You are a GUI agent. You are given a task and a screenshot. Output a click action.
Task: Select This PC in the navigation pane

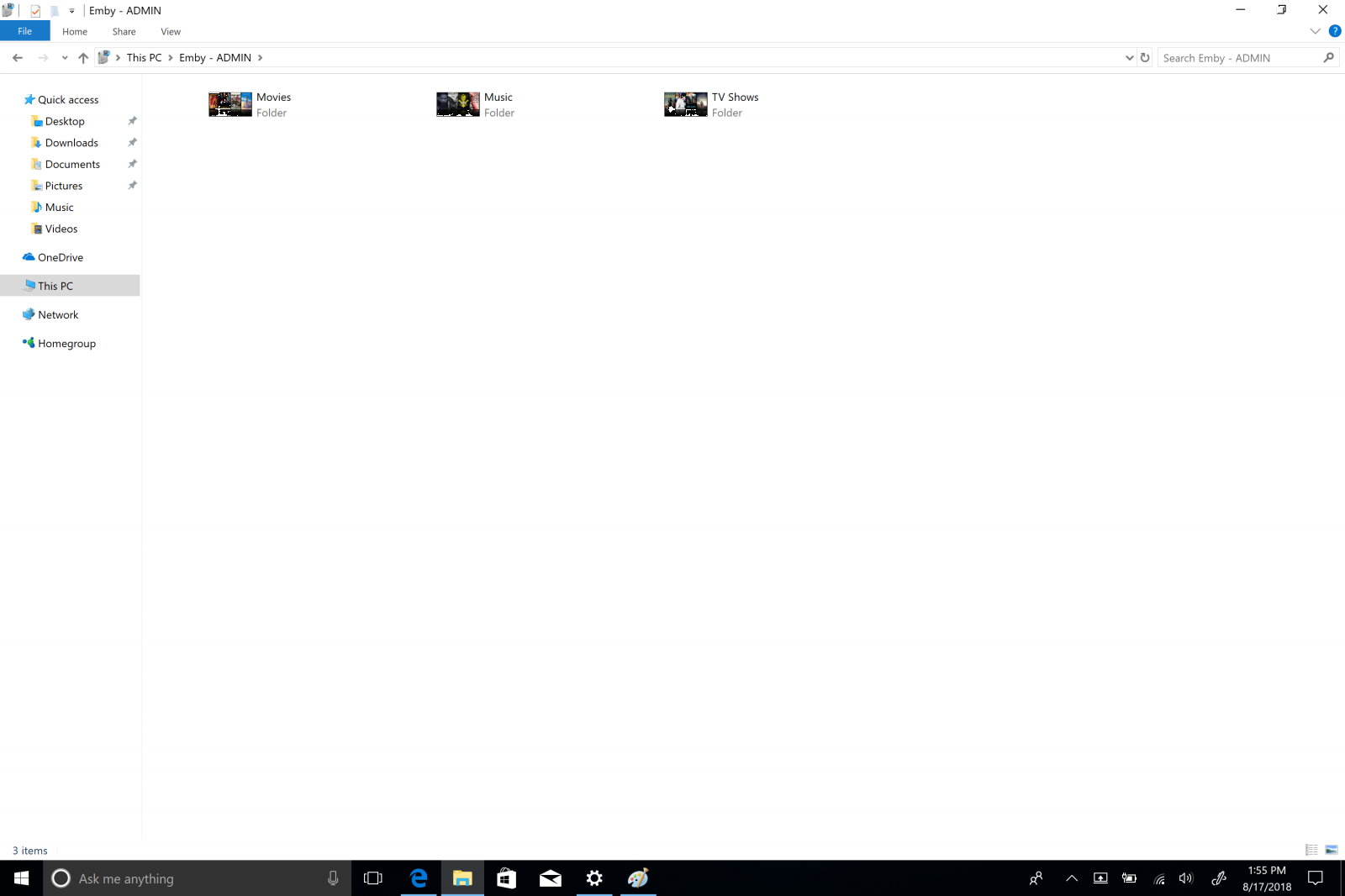coord(55,286)
